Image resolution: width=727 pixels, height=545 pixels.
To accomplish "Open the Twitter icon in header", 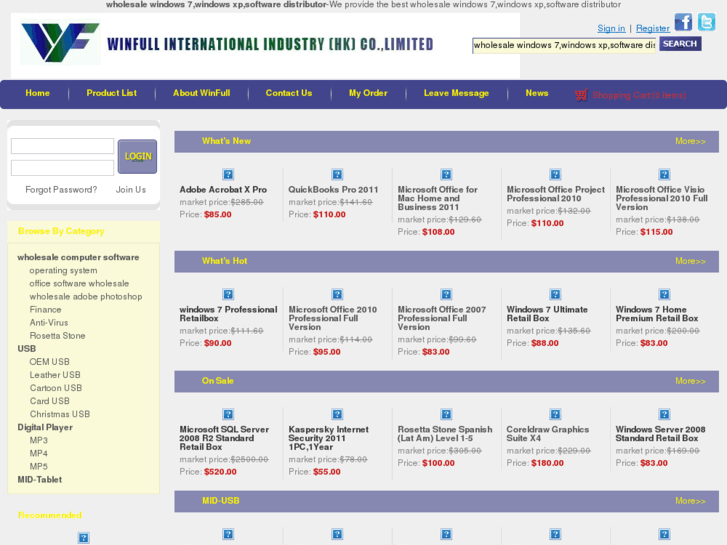I will 707,22.
